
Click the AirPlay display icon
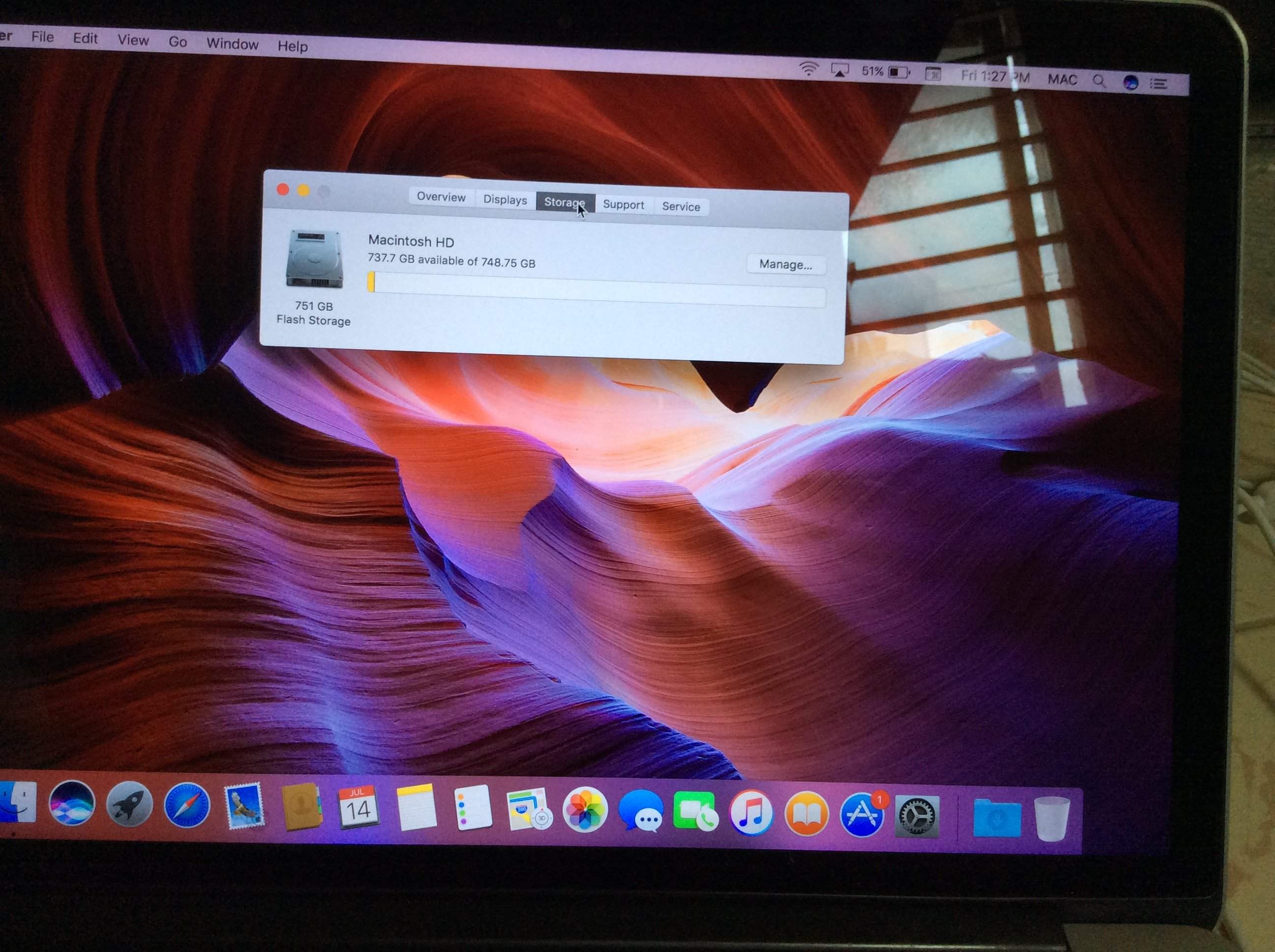[x=840, y=71]
